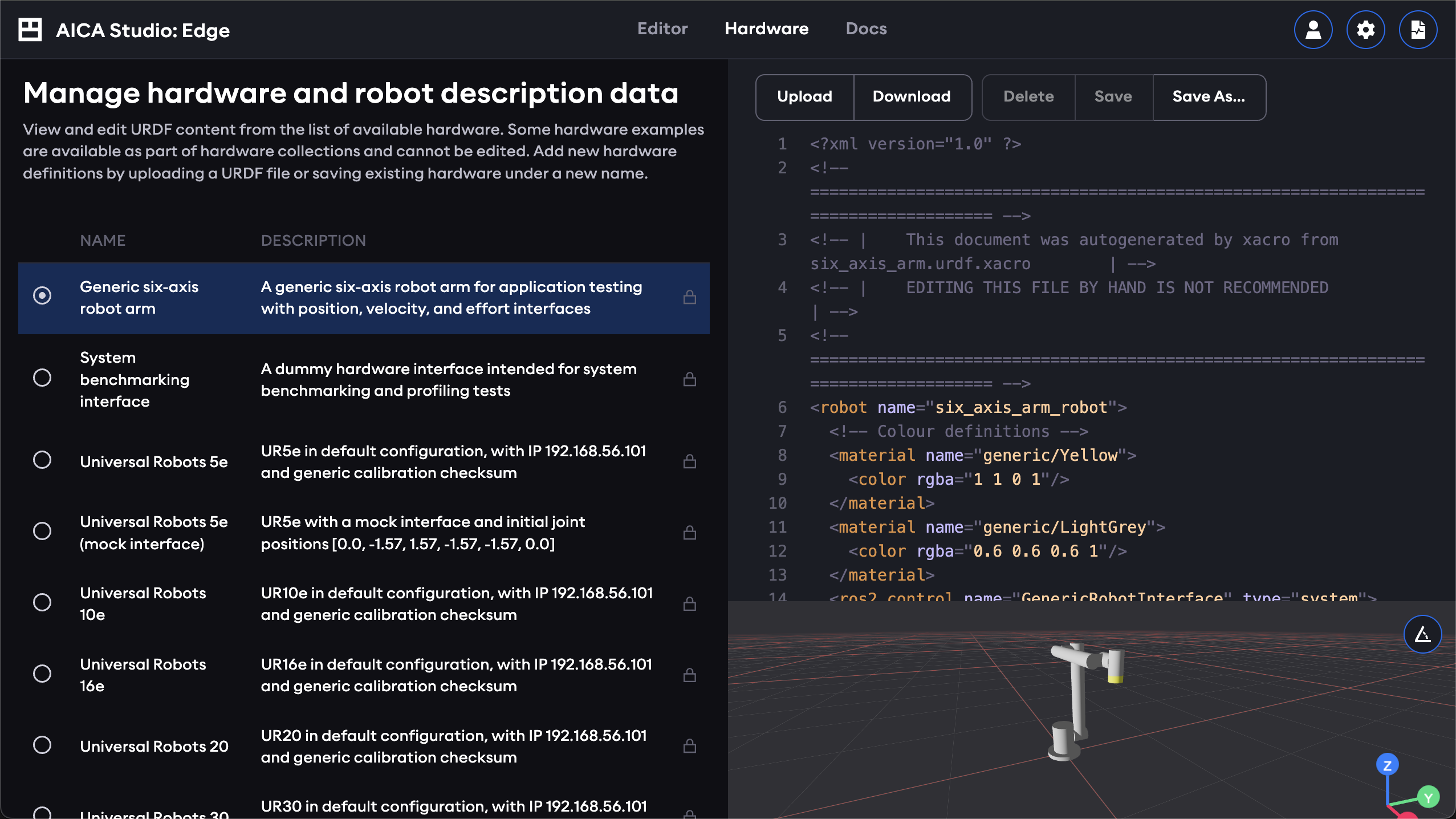Click the Y axis gizmo handle

[x=1428, y=797]
